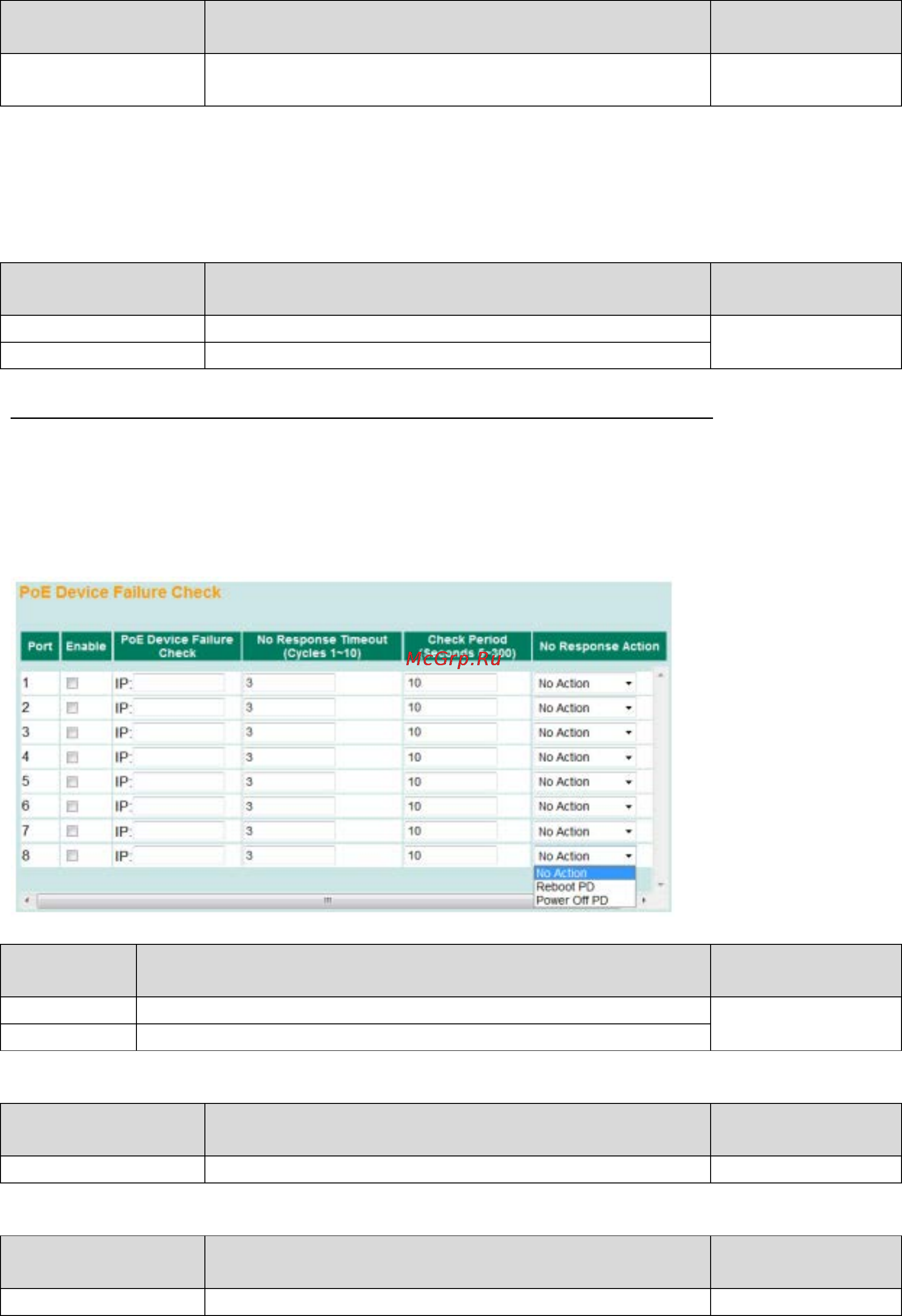Click the Check Period field for port 4

tap(451, 757)
